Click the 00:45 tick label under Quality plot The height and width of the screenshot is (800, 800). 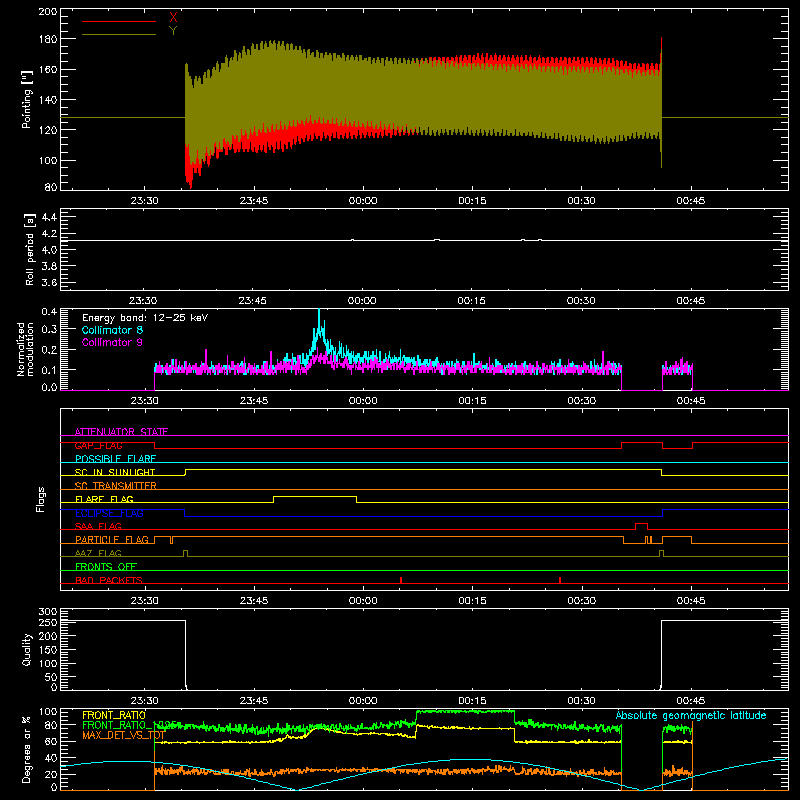pyautogui.click(x=690, y=701)
